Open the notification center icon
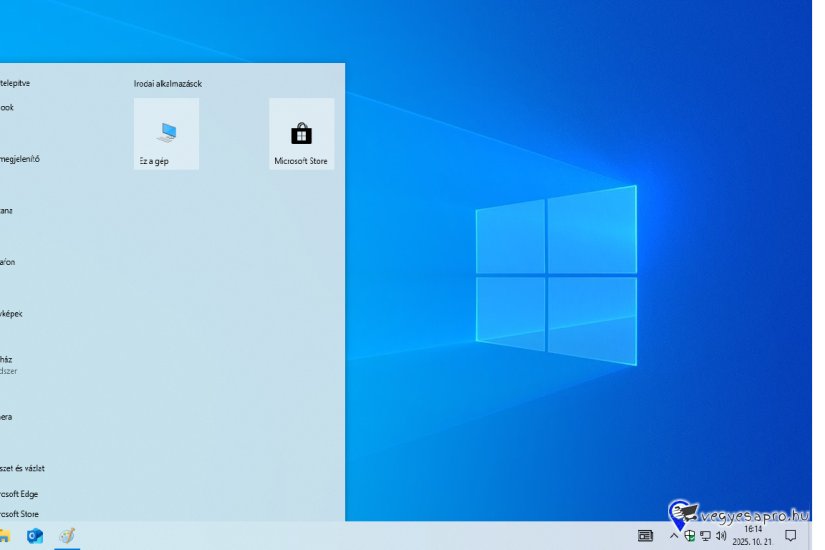This screenshot has width=825, height=550. pos(791,536)
